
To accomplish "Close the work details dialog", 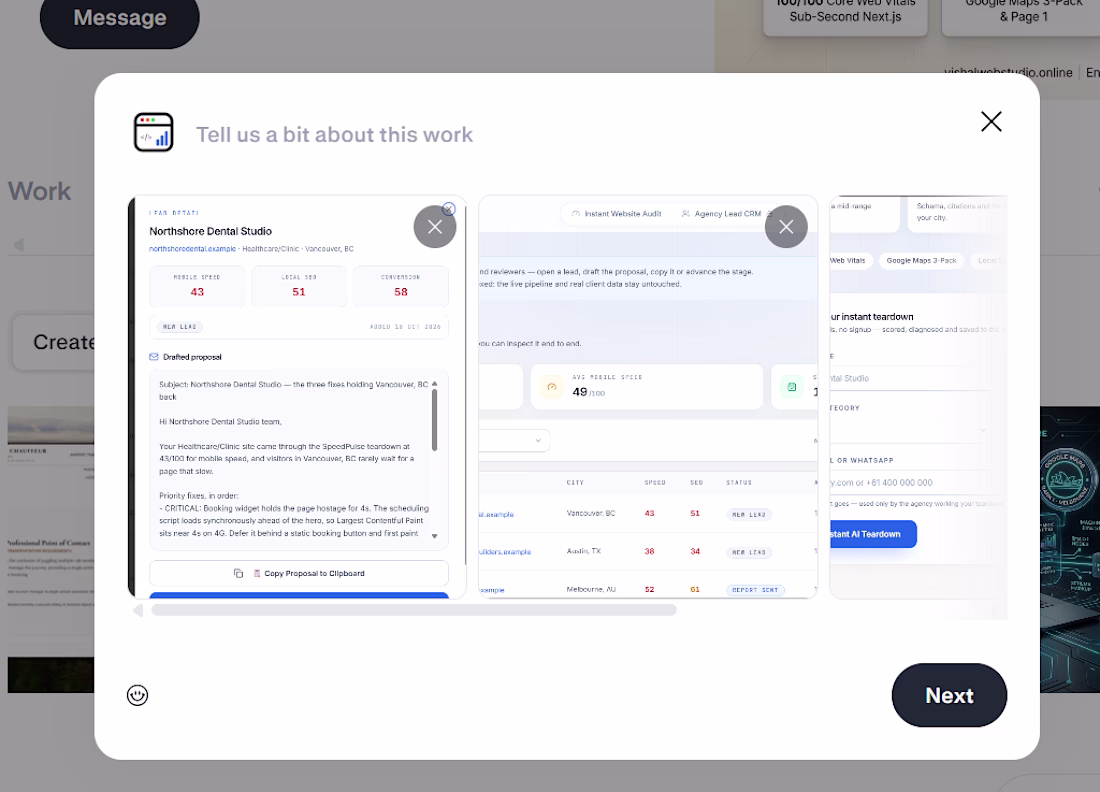I will [x=991, y=121].
